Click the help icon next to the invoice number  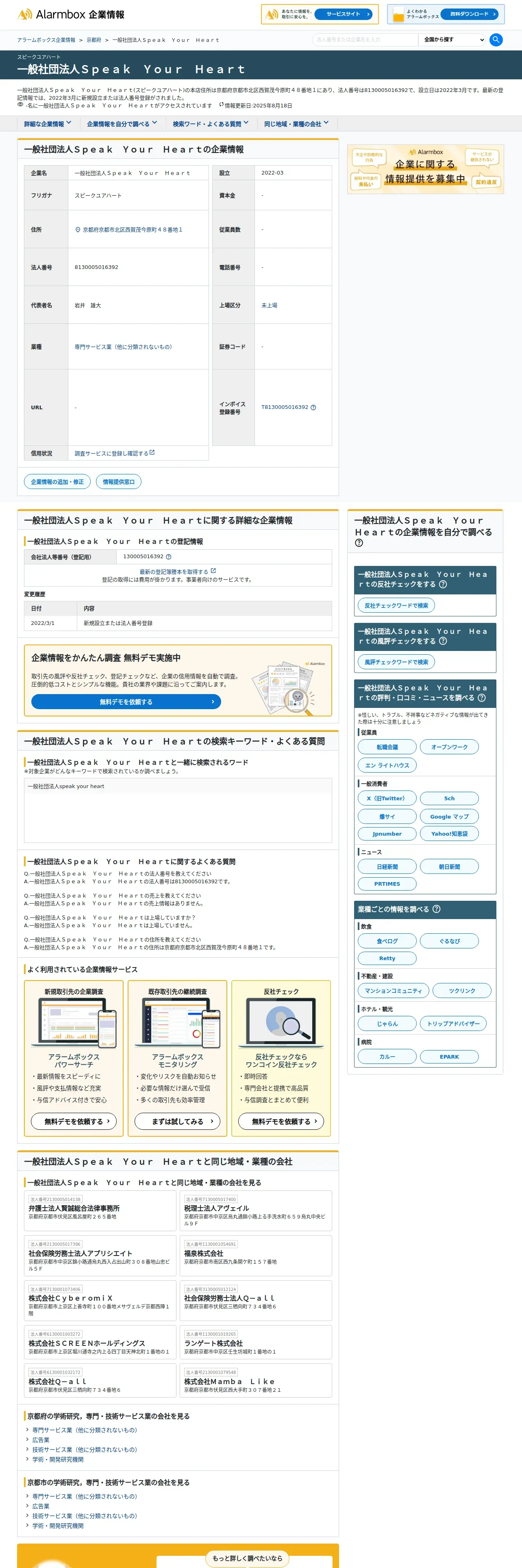[313, 408]
